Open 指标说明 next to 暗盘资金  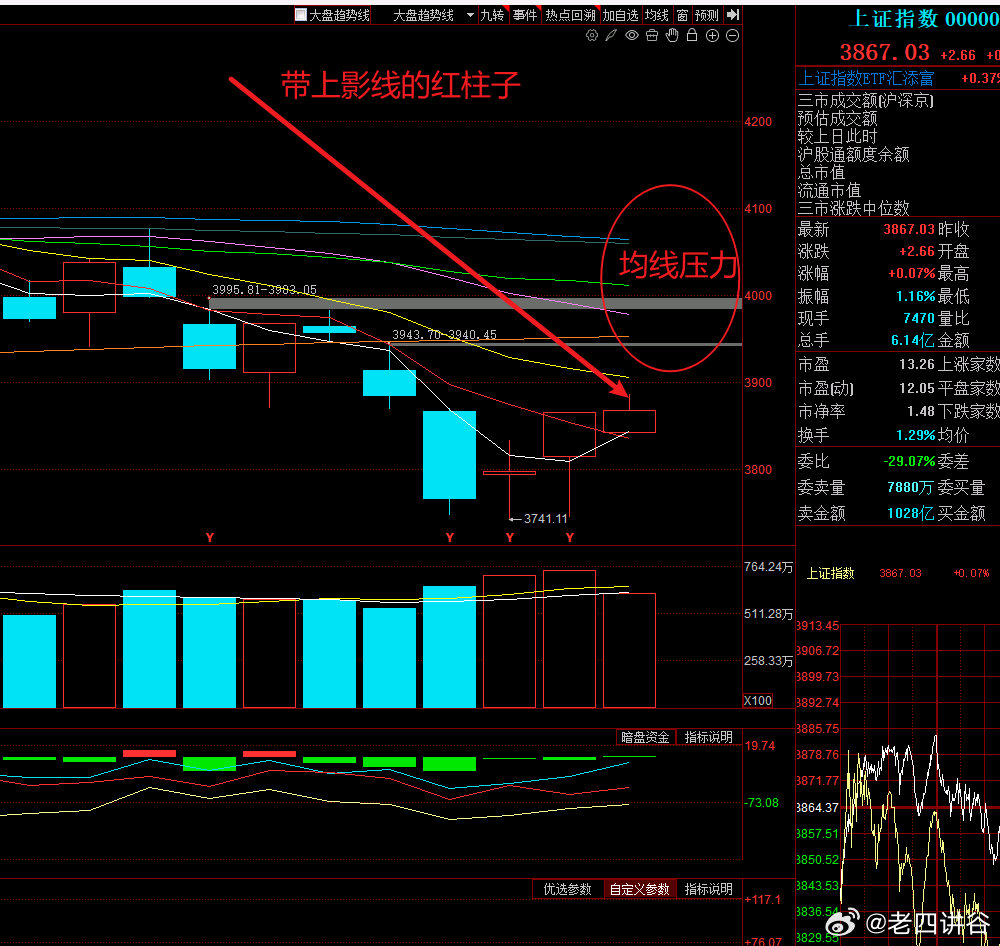click(x=708, y=737)
